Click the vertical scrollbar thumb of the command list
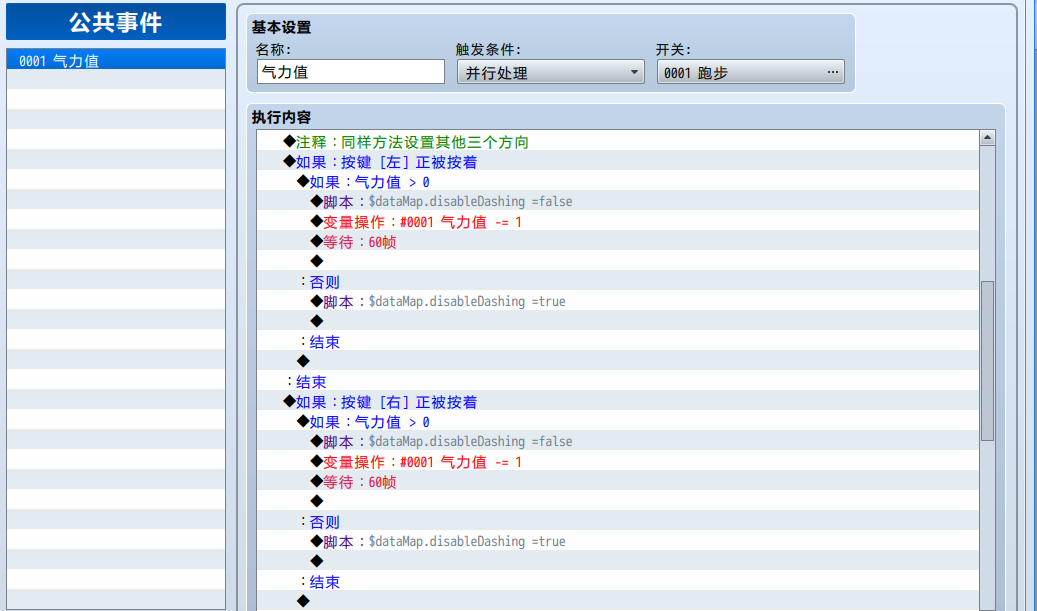Image resolution: width=1037 pixels, height=611 pixels. tap(987, 360)
